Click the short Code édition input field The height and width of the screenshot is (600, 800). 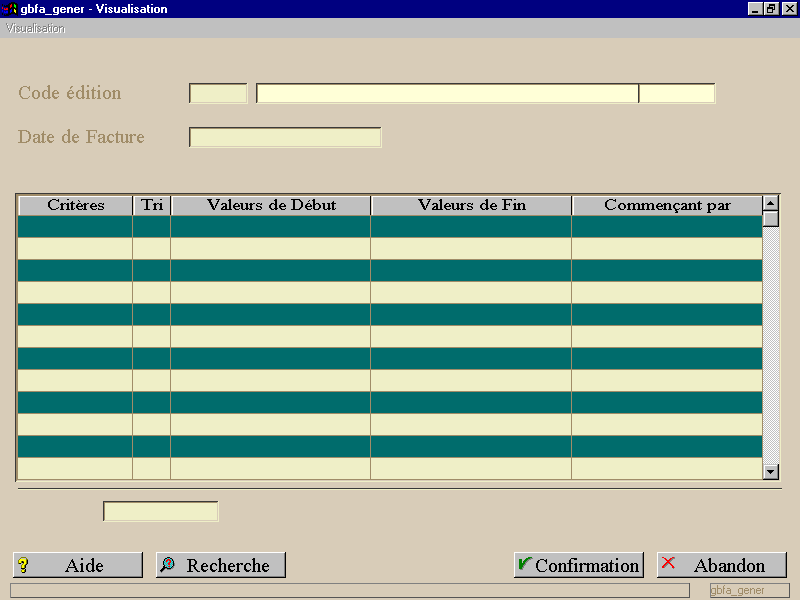218,93
